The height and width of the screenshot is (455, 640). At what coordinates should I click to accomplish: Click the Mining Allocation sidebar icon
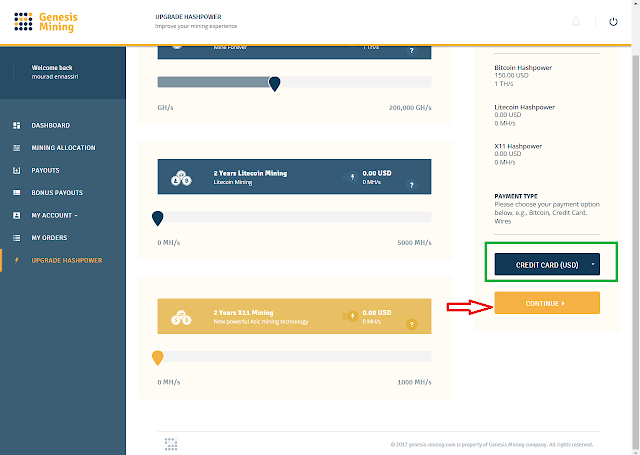coord(16,148)
